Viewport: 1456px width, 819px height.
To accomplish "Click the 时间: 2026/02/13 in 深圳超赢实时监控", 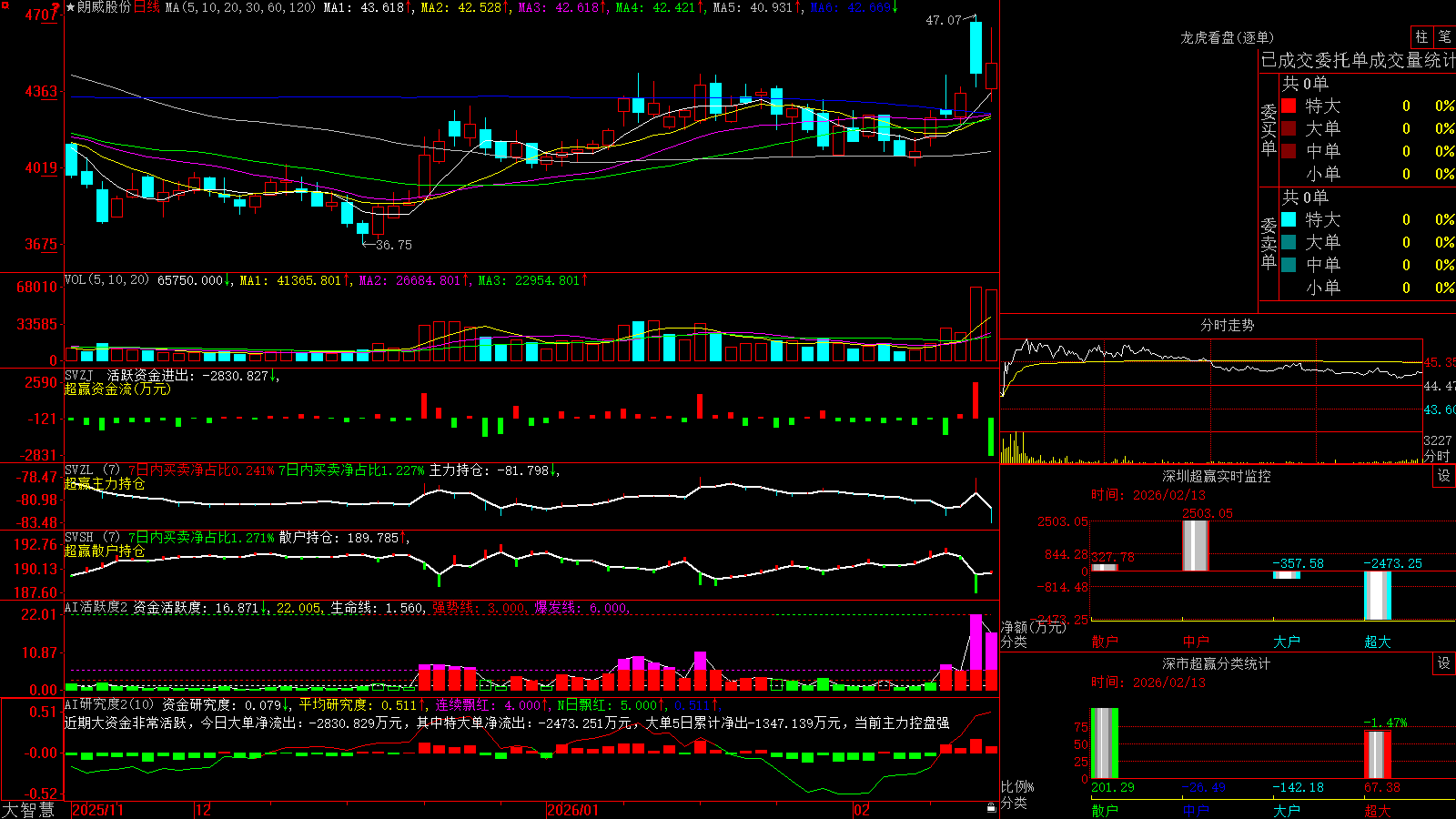I will tap(1148, 495).
